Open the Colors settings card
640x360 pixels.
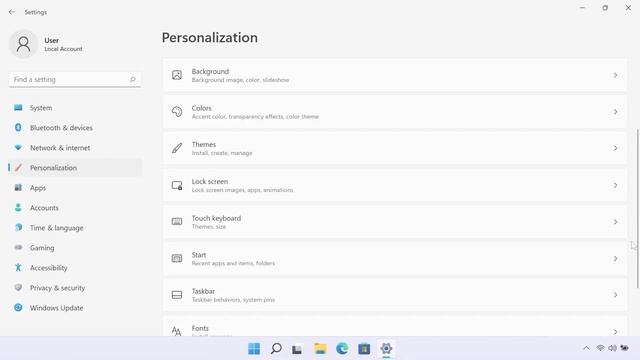395,112
